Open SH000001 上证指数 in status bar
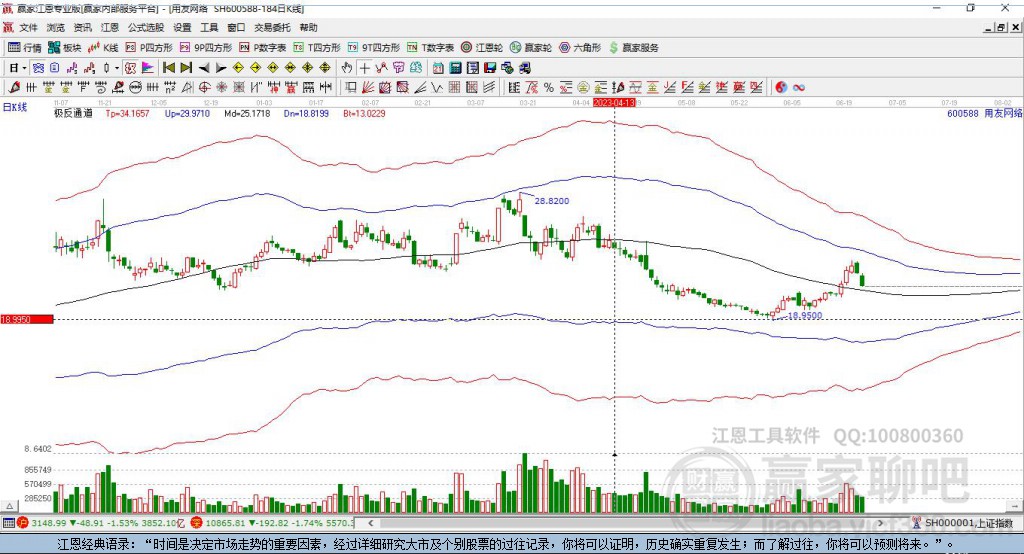Image resolution: width=1024 pixels, height=554 pixels. point(968,523)
